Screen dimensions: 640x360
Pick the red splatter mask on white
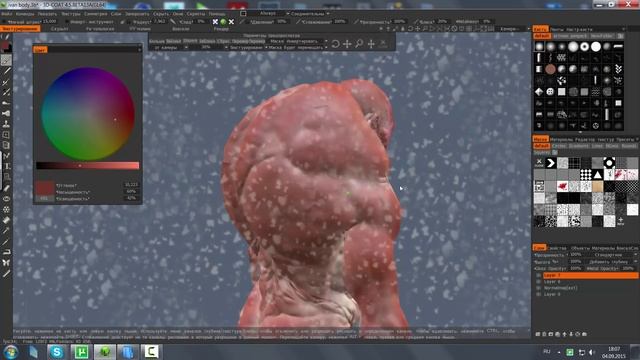coord(562,187)
